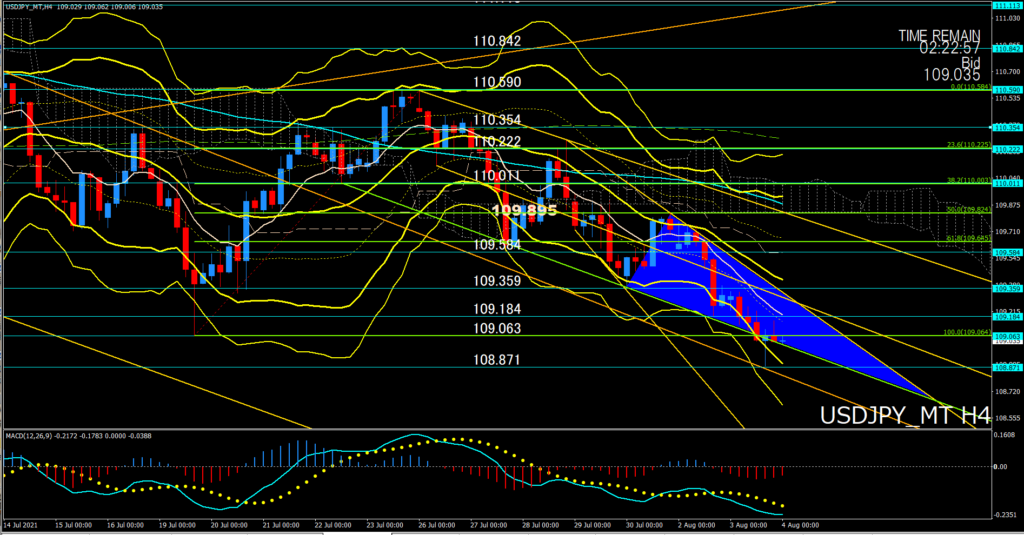Click 0.1608 on the MACD scale

tap(1004, 434)
